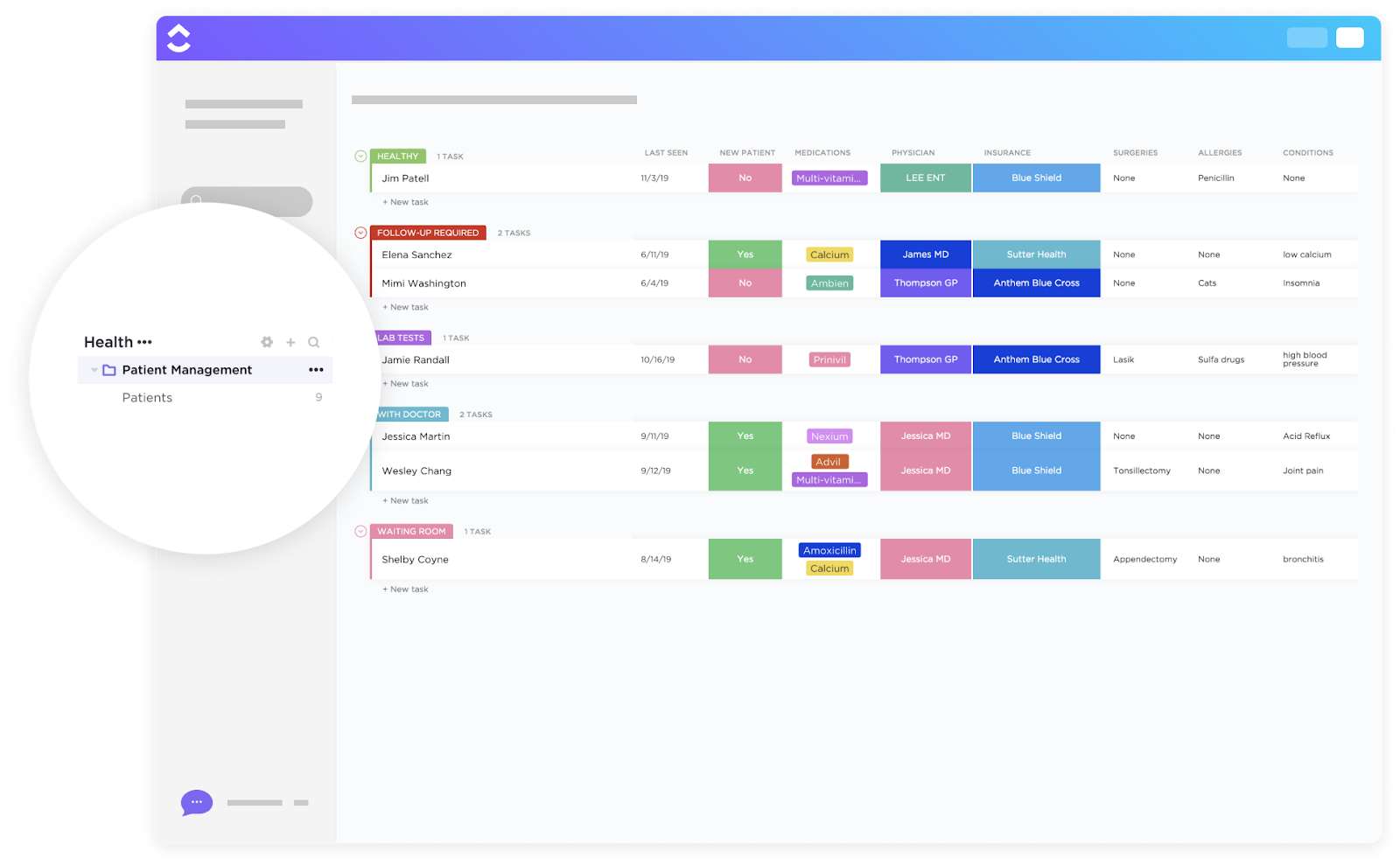Add a new task under LAB TESTS
The width and height of the screenshot is (1400, 865).
[x=404, y=383]
